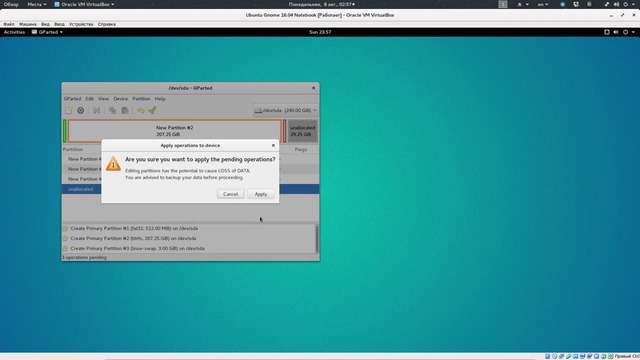The height and width of the screenshot is (360, 640).
Task: Select Create Primary Partition #2 btrfs operation
Action: [133, 238]
